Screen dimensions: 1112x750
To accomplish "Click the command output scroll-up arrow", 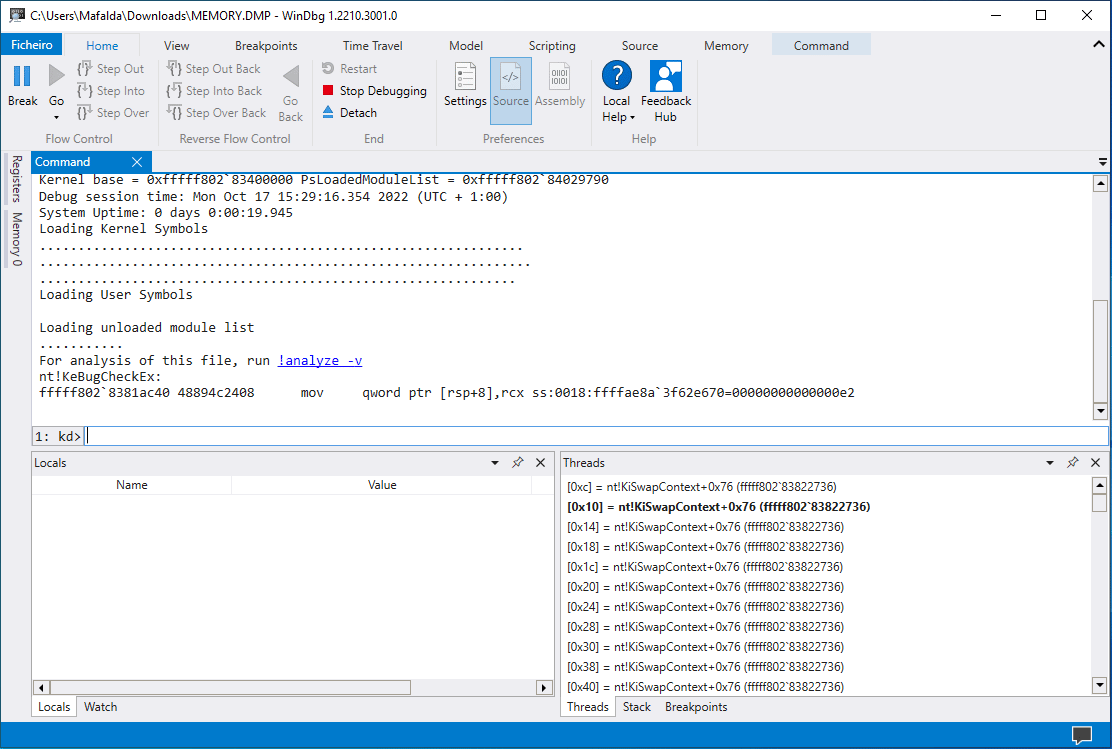I will pyautogui.click(x=1100, y=184).
